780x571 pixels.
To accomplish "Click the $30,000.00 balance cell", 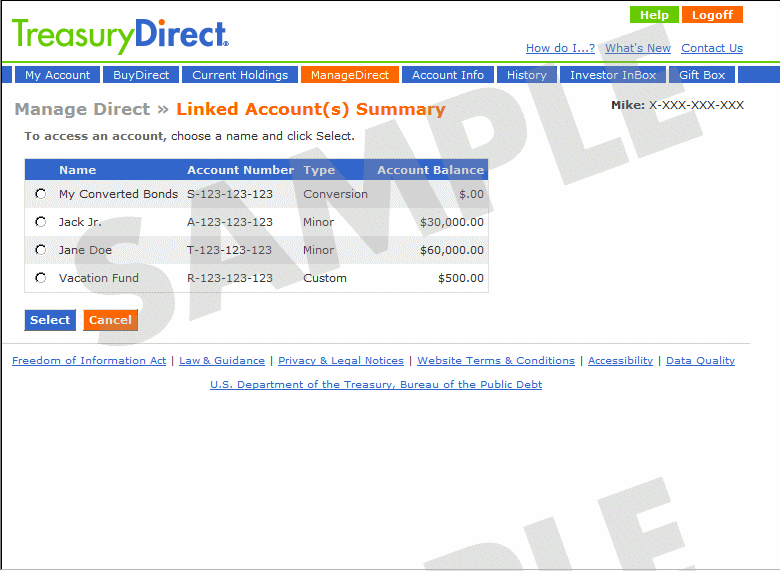I will pos(452,222).
